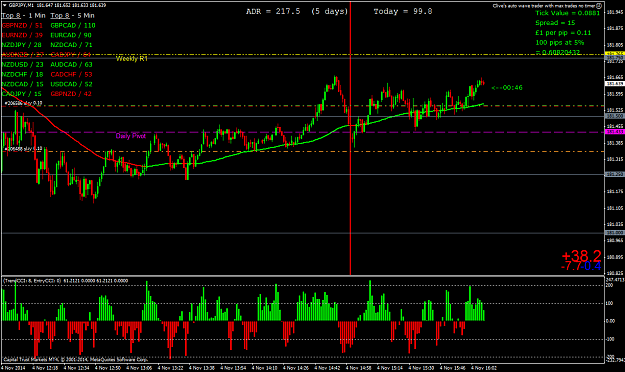625x372 pixels.
Task: Select the 'CADJPY / 15' entry
Action: (x=22, y=94)
